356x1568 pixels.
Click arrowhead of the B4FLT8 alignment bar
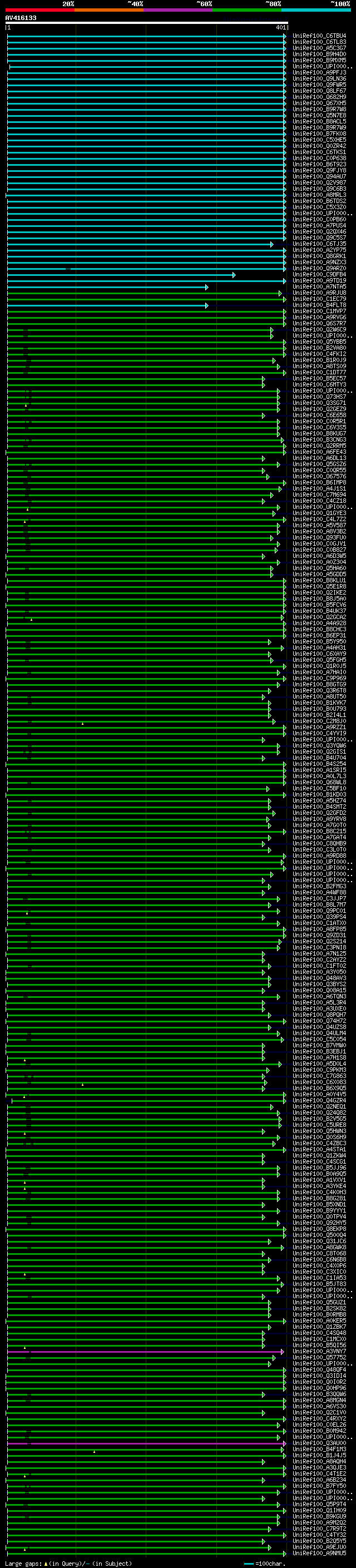[207, 305]
